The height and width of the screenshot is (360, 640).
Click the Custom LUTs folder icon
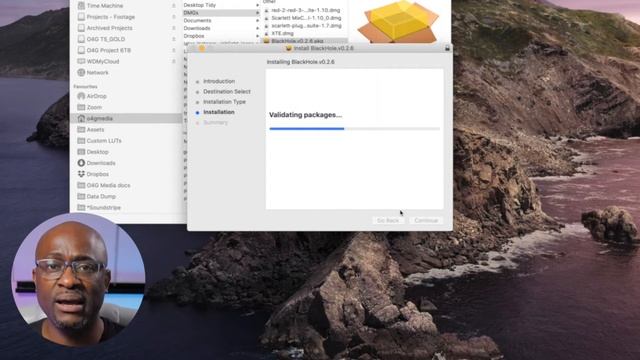pyautogui.click(x=81, y=140)
